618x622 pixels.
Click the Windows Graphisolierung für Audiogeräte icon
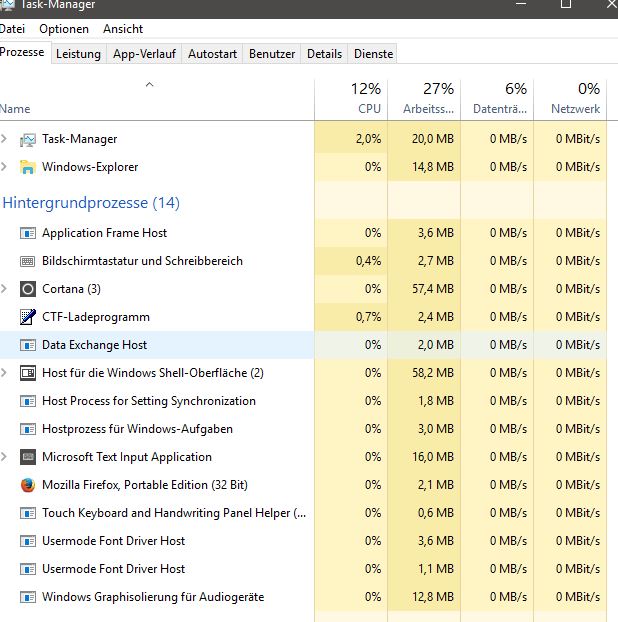pos(28,597)
